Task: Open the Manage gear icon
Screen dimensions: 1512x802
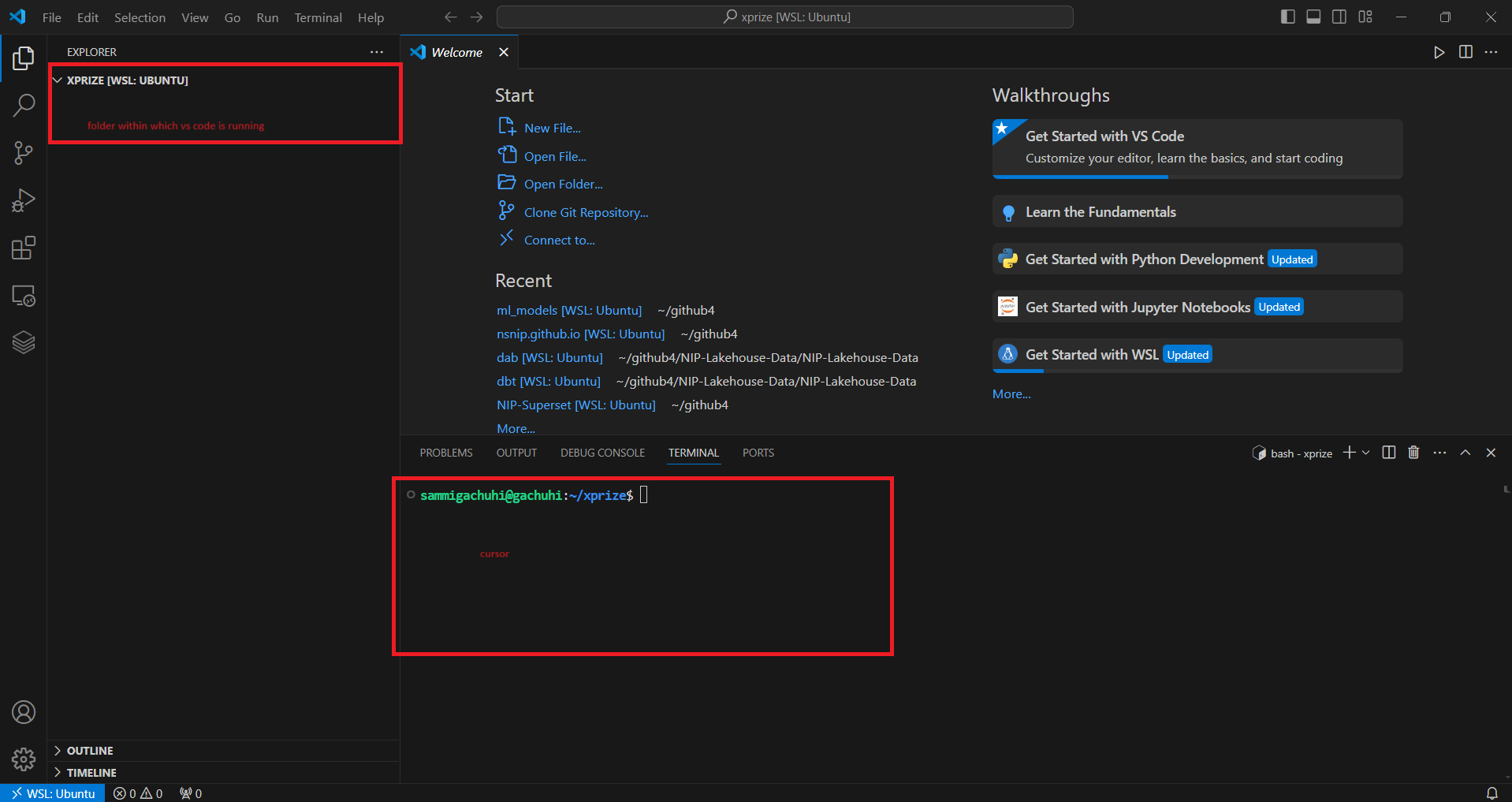Action: click(x=24, y=759)
